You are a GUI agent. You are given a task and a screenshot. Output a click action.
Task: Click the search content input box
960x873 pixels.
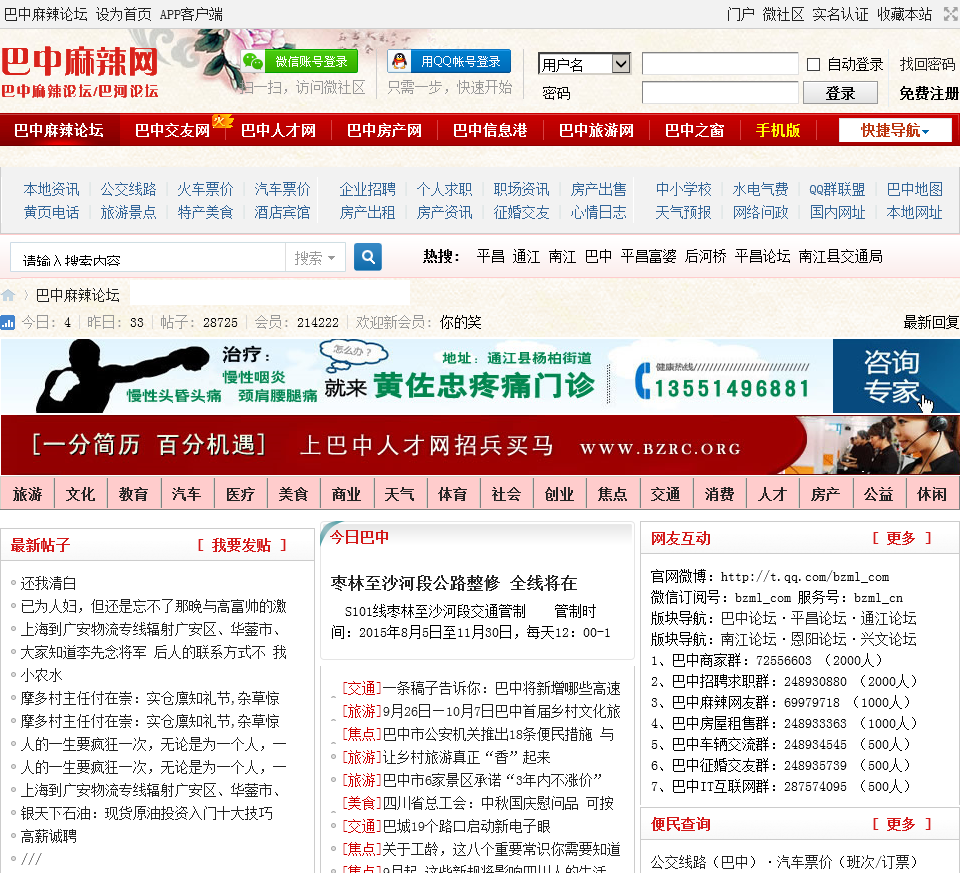[148, 258]
